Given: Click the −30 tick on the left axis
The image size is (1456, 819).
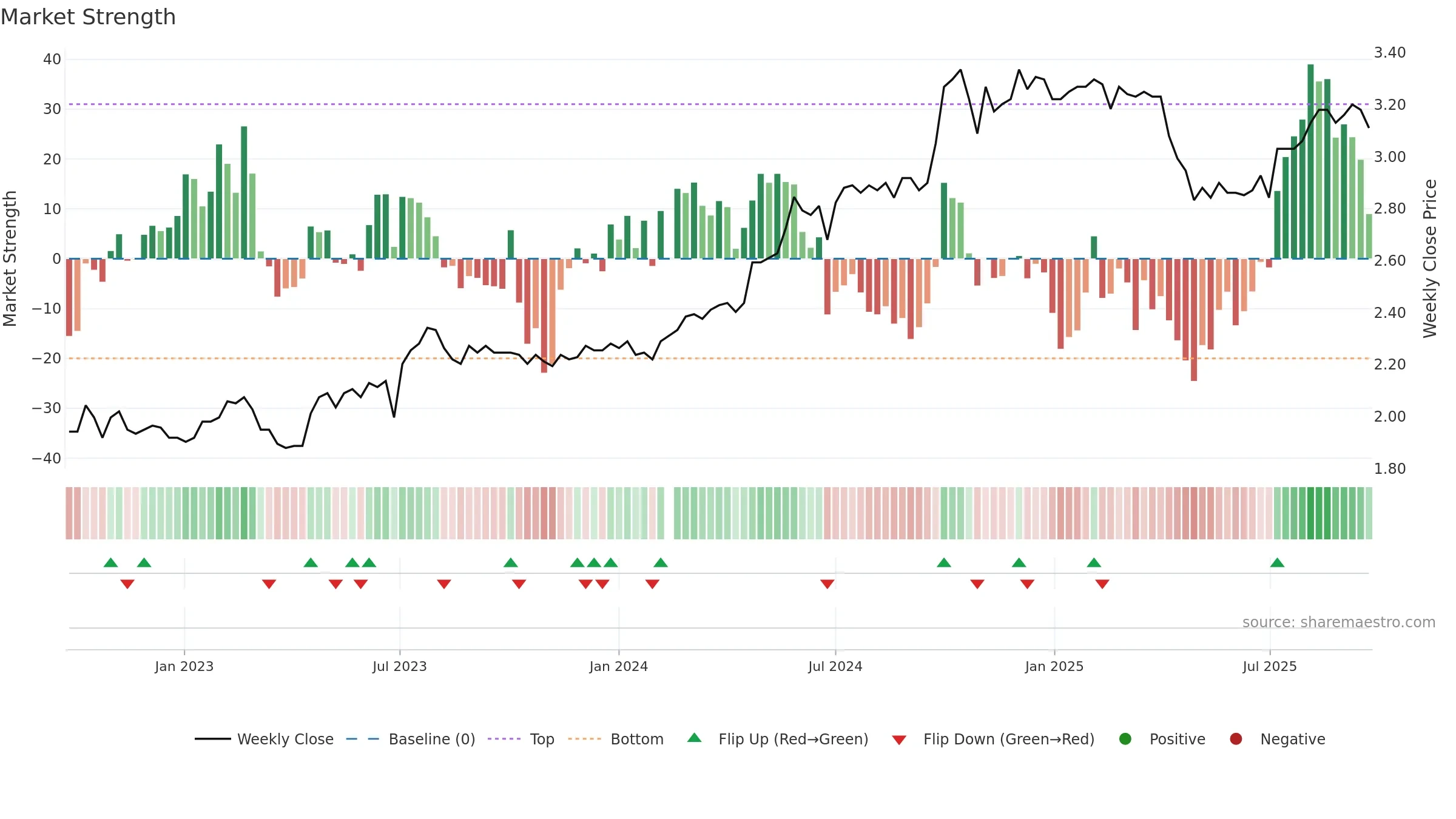Looking at the screenshot, I should [47, 408].
